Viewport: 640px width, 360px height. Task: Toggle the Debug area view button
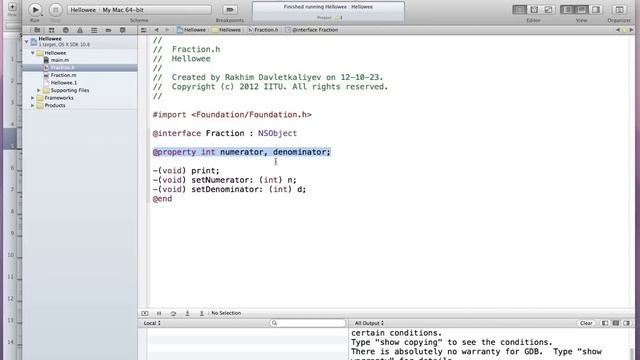click(582, 9)
